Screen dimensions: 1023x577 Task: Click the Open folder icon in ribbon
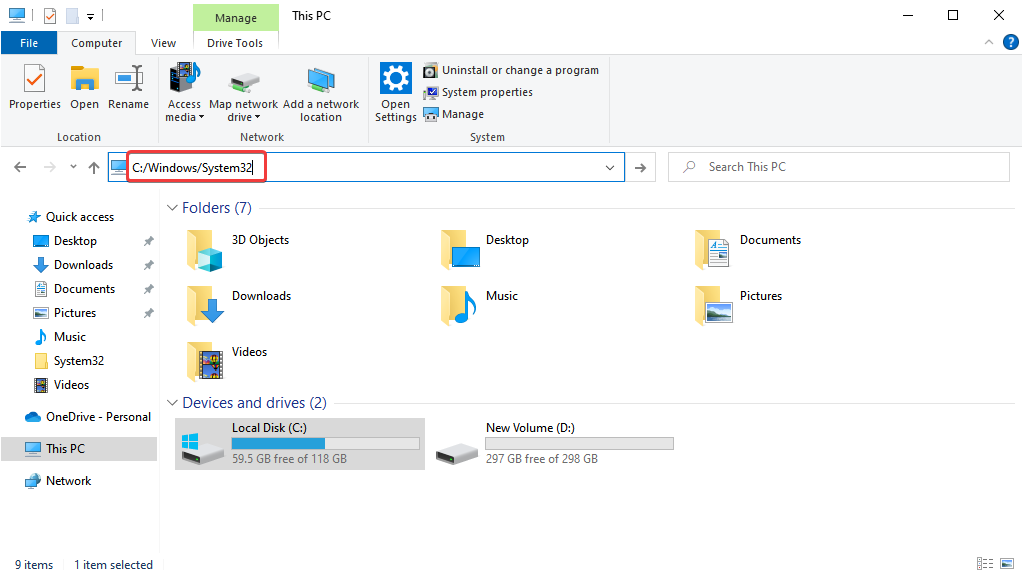84,87
